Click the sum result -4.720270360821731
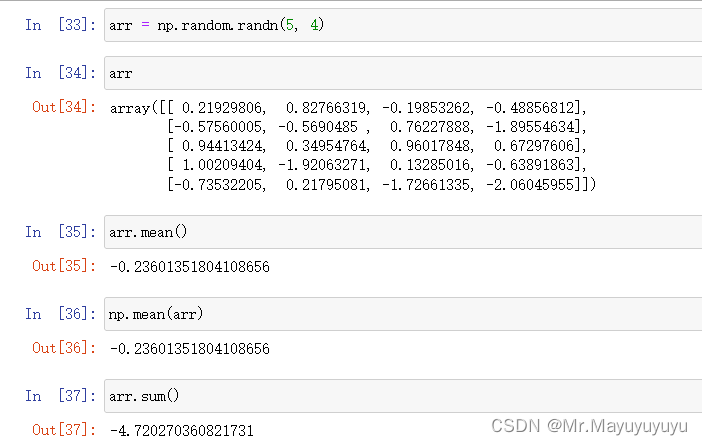The height and width of the screenshot is (445, 702). [185, 431]
